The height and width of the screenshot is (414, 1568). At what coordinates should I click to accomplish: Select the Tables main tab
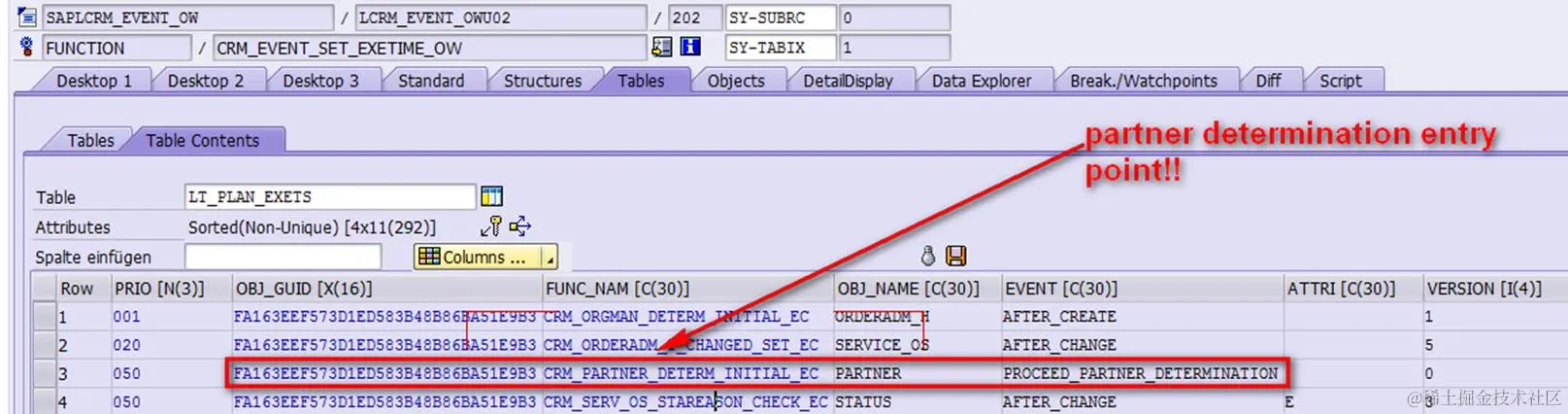(641, 81)
